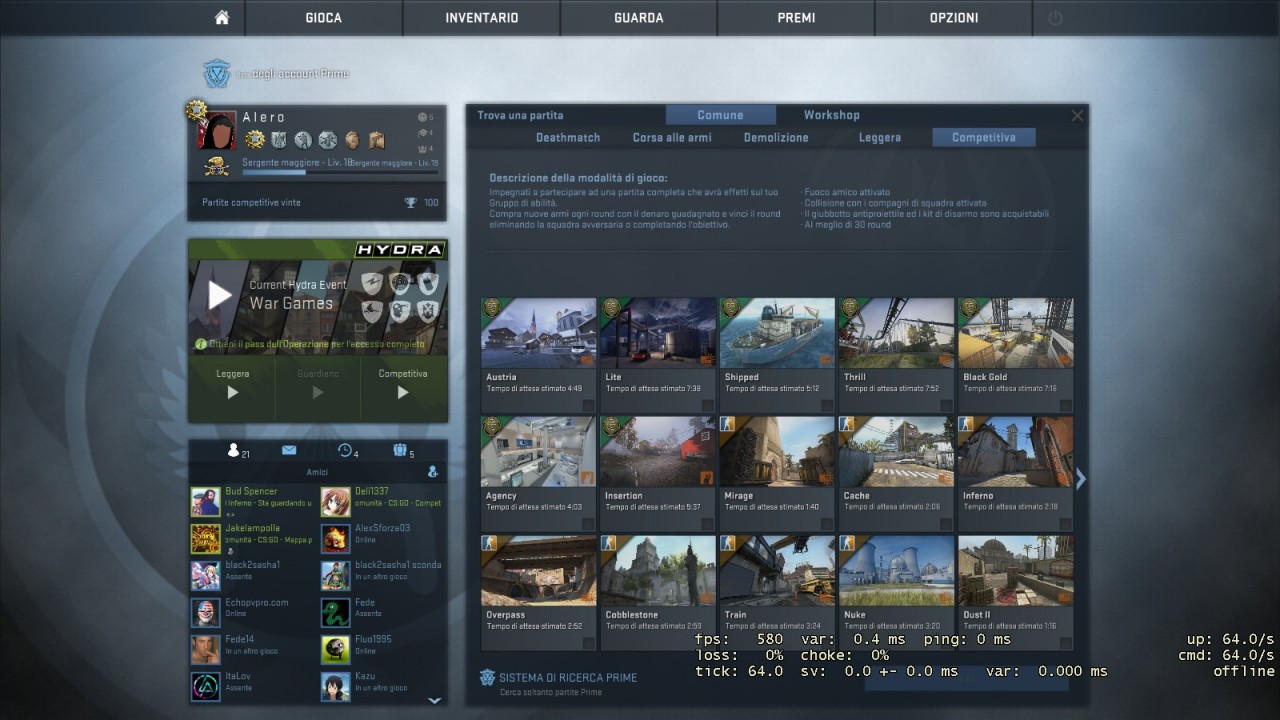Viewport: 1280px width, 720px height.
Task: Tick the Insertion map checkbox
Action: pos(707,524)
